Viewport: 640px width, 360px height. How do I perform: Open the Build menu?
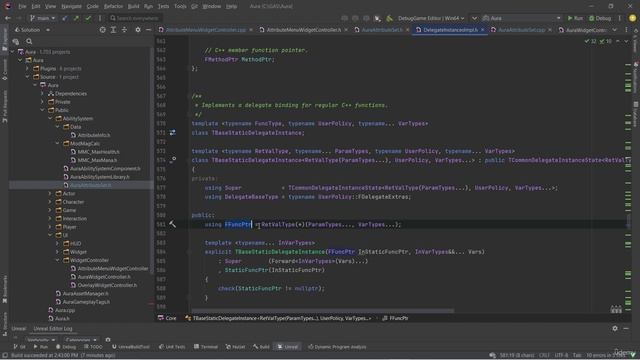133,6
